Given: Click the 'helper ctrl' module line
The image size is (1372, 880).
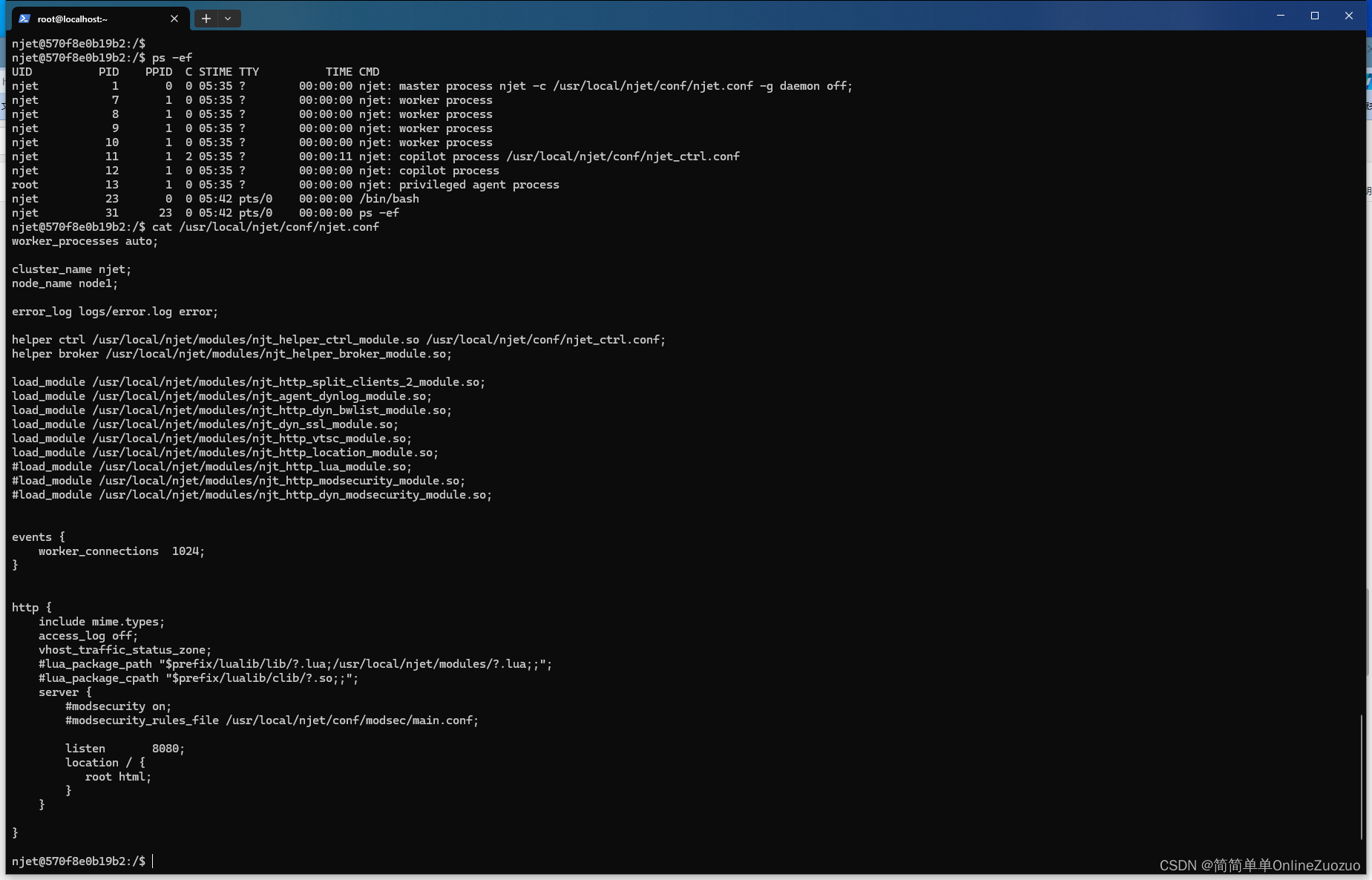Looking at the screenshot, I should tap(338, 340).
